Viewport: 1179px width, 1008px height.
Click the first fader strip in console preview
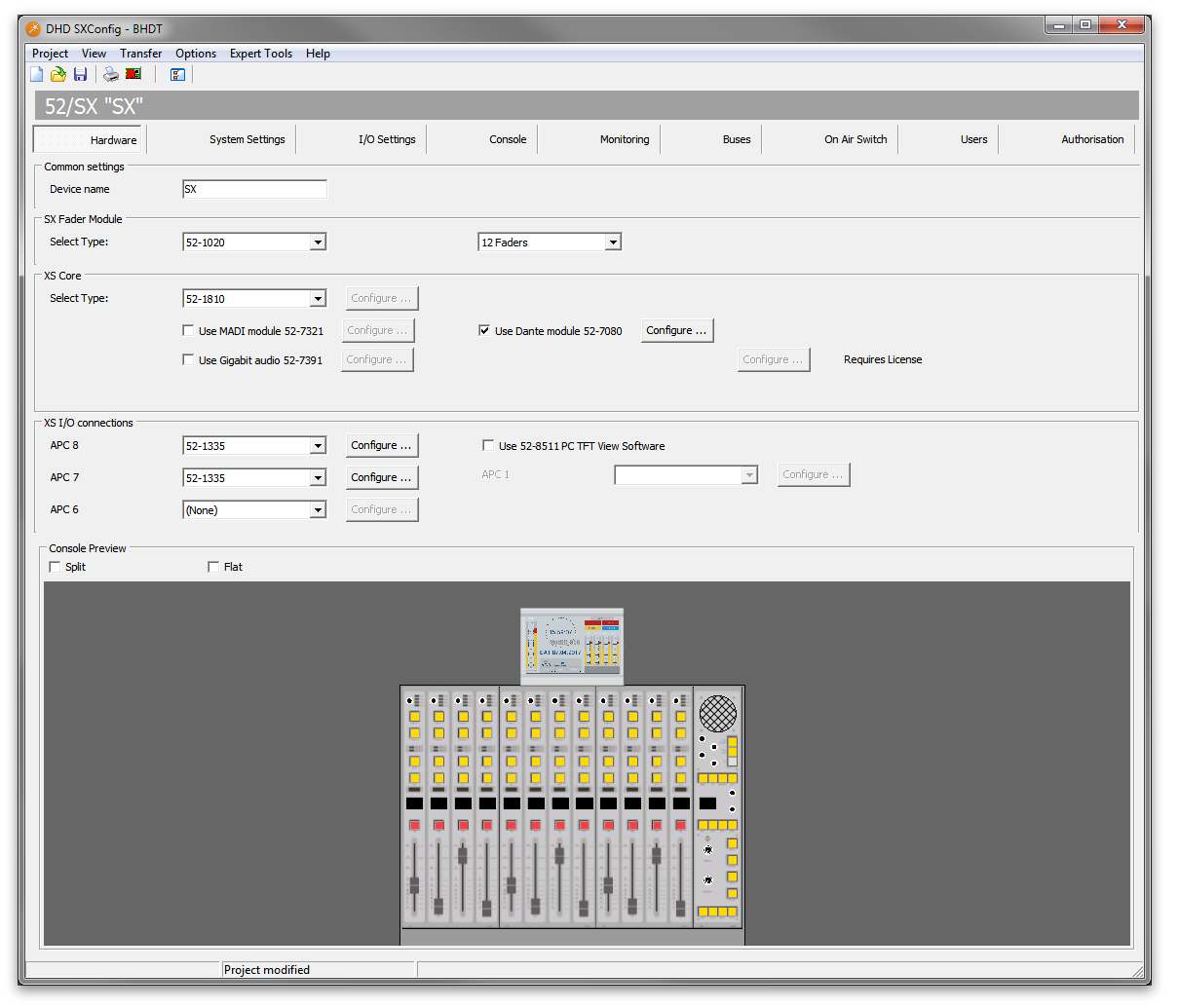pos(414,806)
